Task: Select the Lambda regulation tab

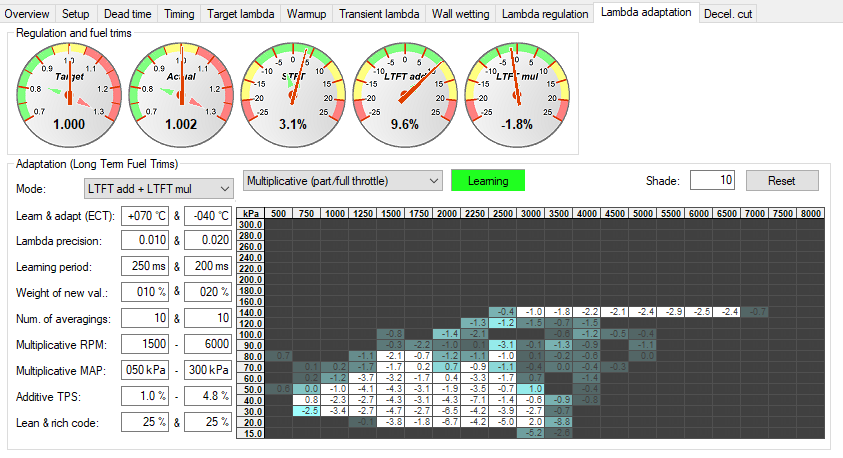Action: (x=545, y=14)
